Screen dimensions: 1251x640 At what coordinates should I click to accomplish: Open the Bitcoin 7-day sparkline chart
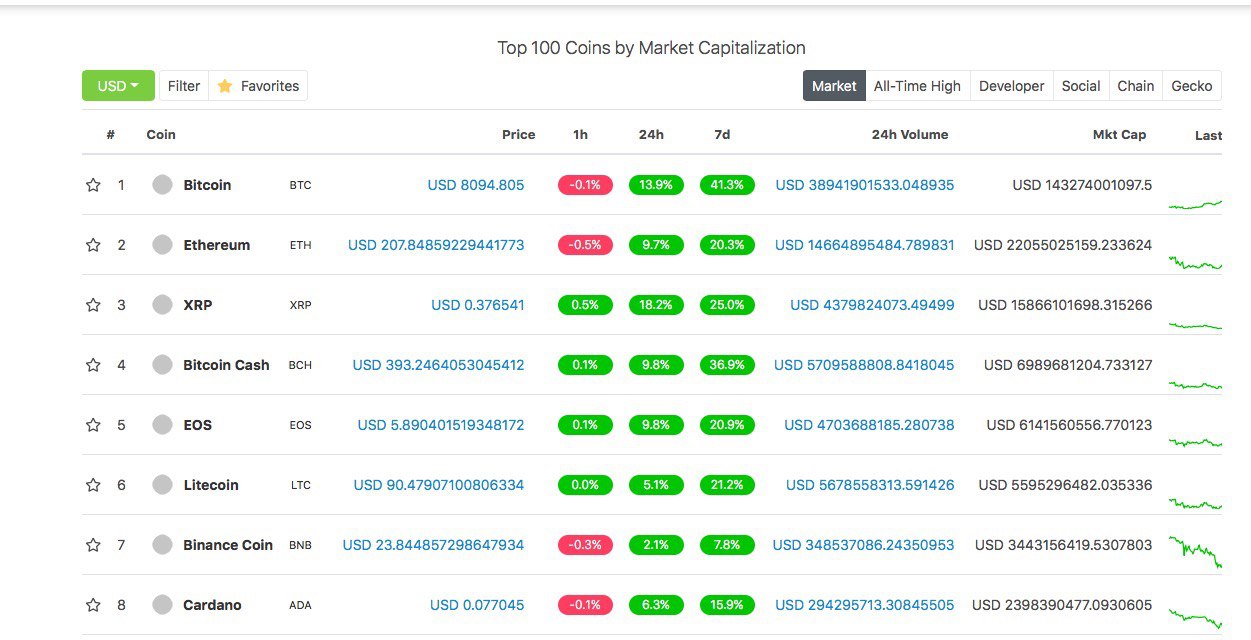point(1195,204)
